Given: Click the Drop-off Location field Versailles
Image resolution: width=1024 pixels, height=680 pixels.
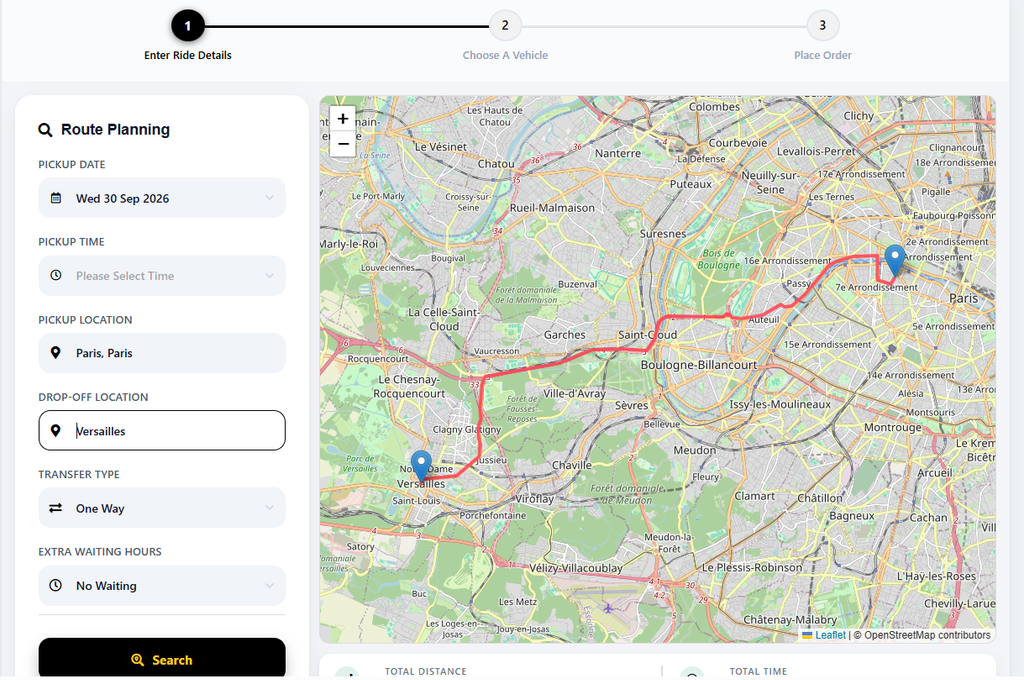Looking at the screenshot, I should point(162,430).
